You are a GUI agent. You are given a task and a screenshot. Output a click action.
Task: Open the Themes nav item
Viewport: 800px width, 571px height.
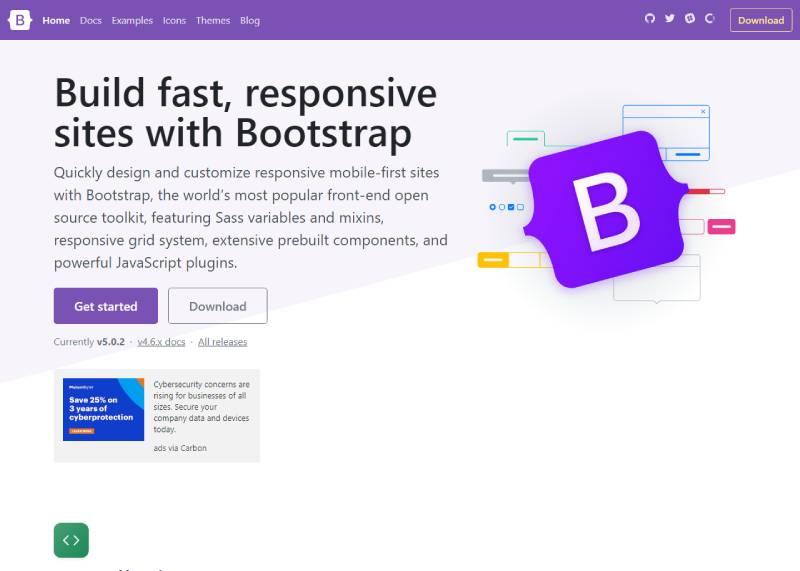click(213, 20)
